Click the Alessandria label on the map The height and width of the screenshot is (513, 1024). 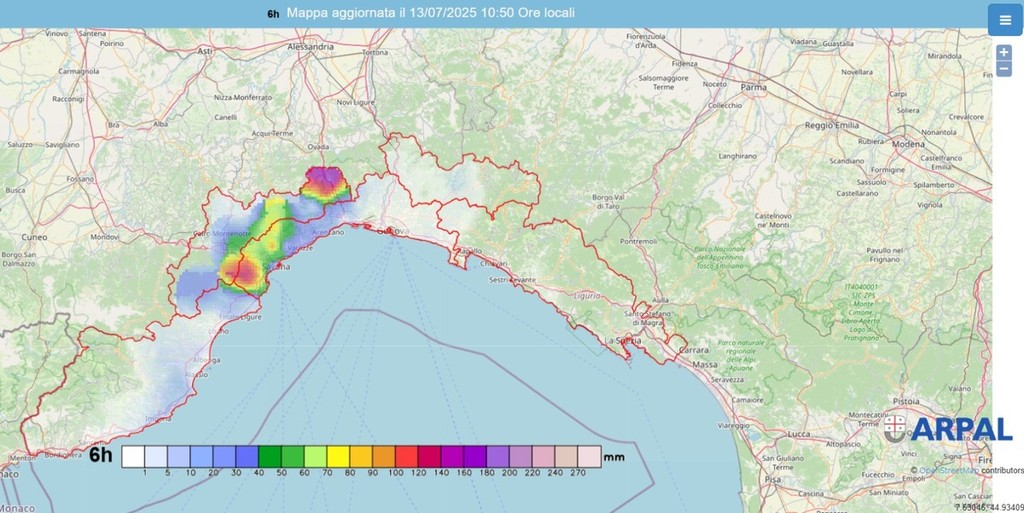[x=310, y=47]
